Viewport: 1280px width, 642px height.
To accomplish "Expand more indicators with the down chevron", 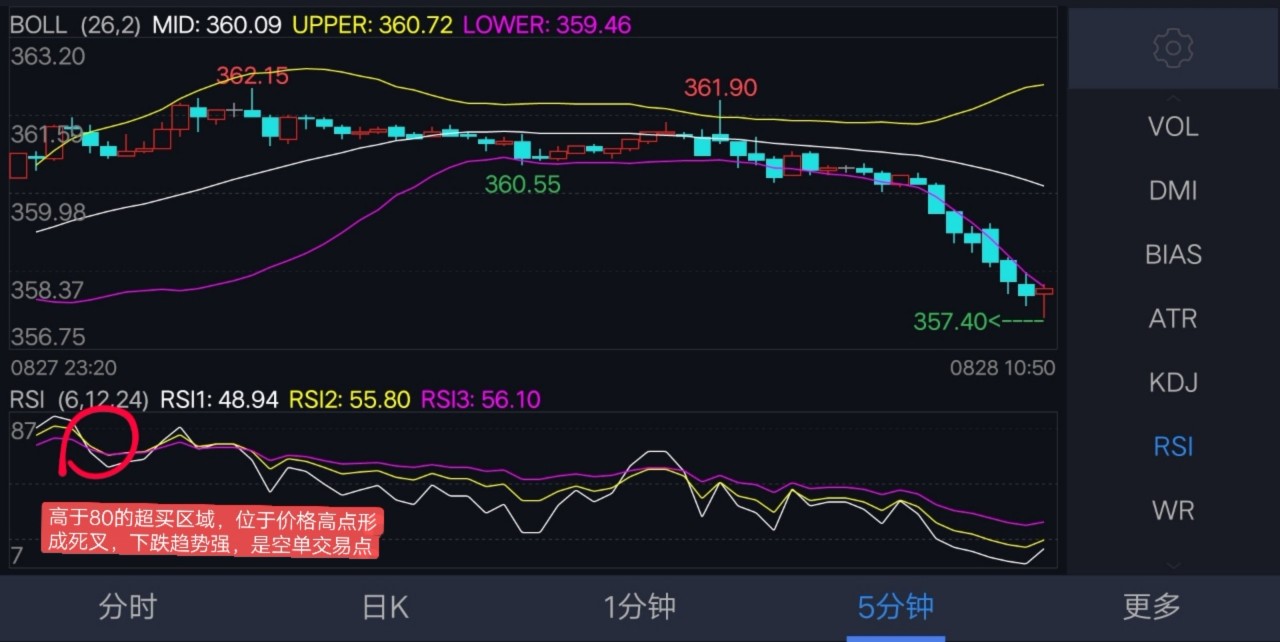I will [1172, 566].
